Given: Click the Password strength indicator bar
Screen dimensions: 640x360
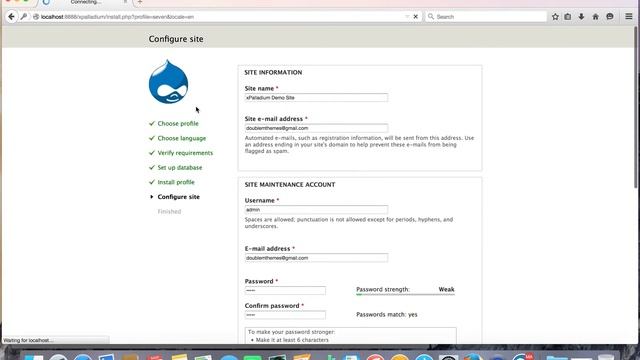Looking at the screenshot, I should [x=405, y=294].
